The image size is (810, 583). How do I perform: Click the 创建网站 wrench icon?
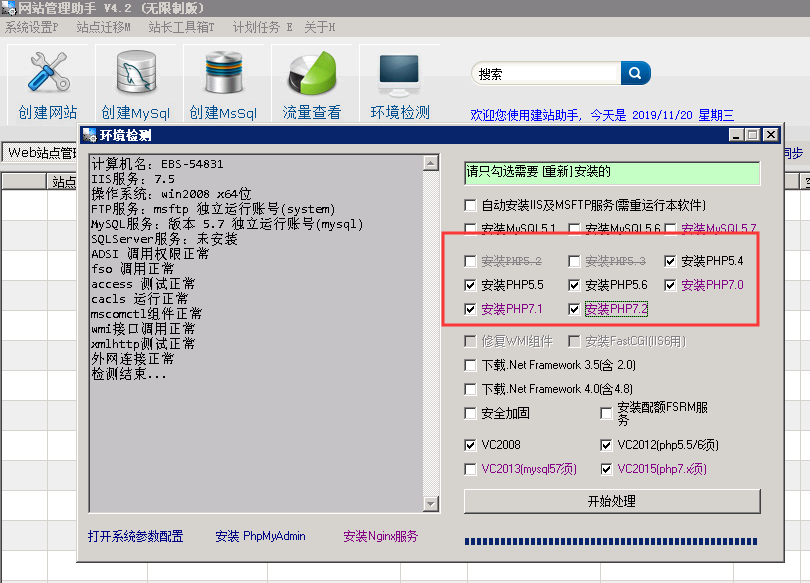tap(47, 75)
